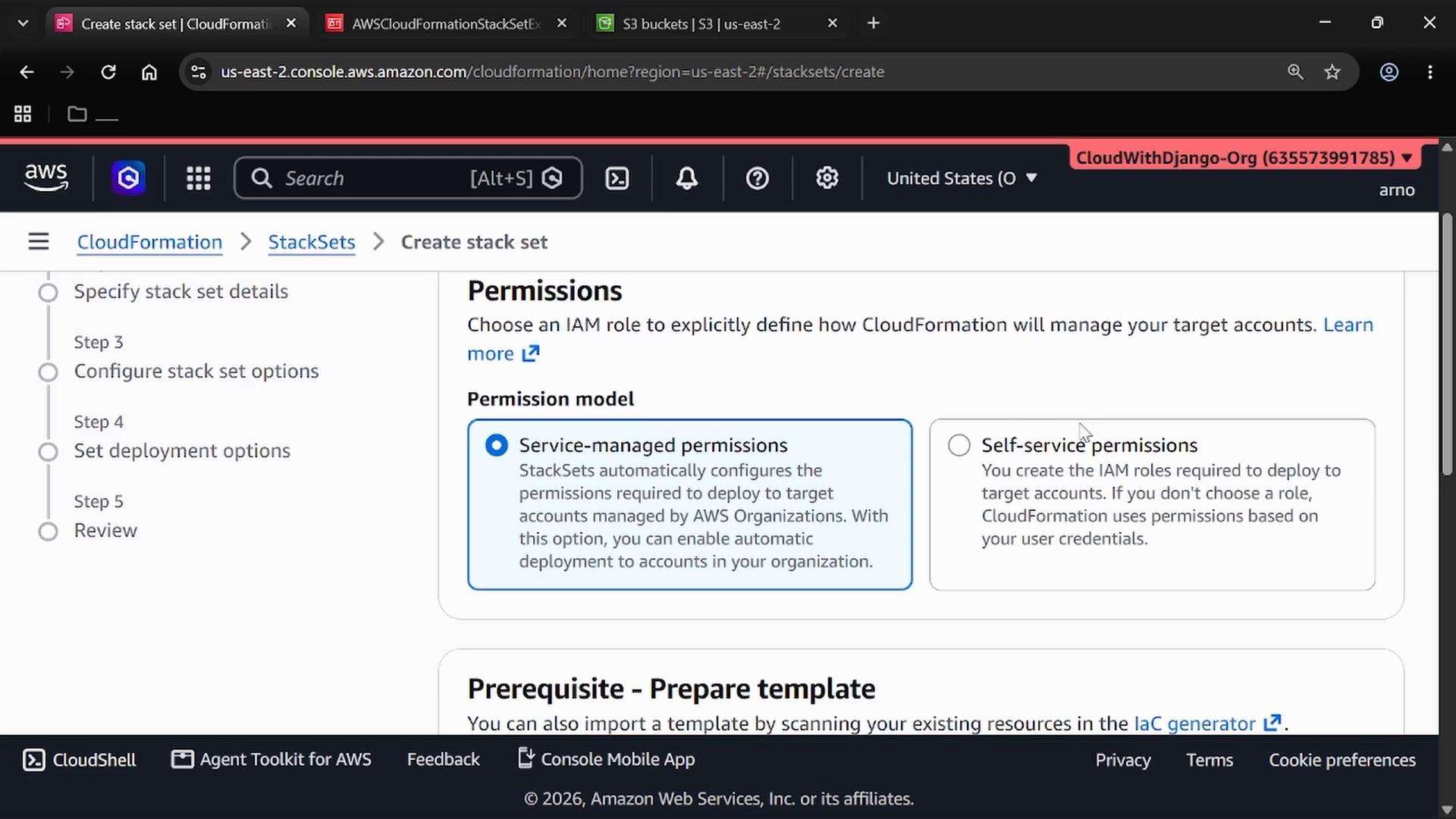Reload the current page
Viewport: 1456px width, 819px height.
pos(108,72)
